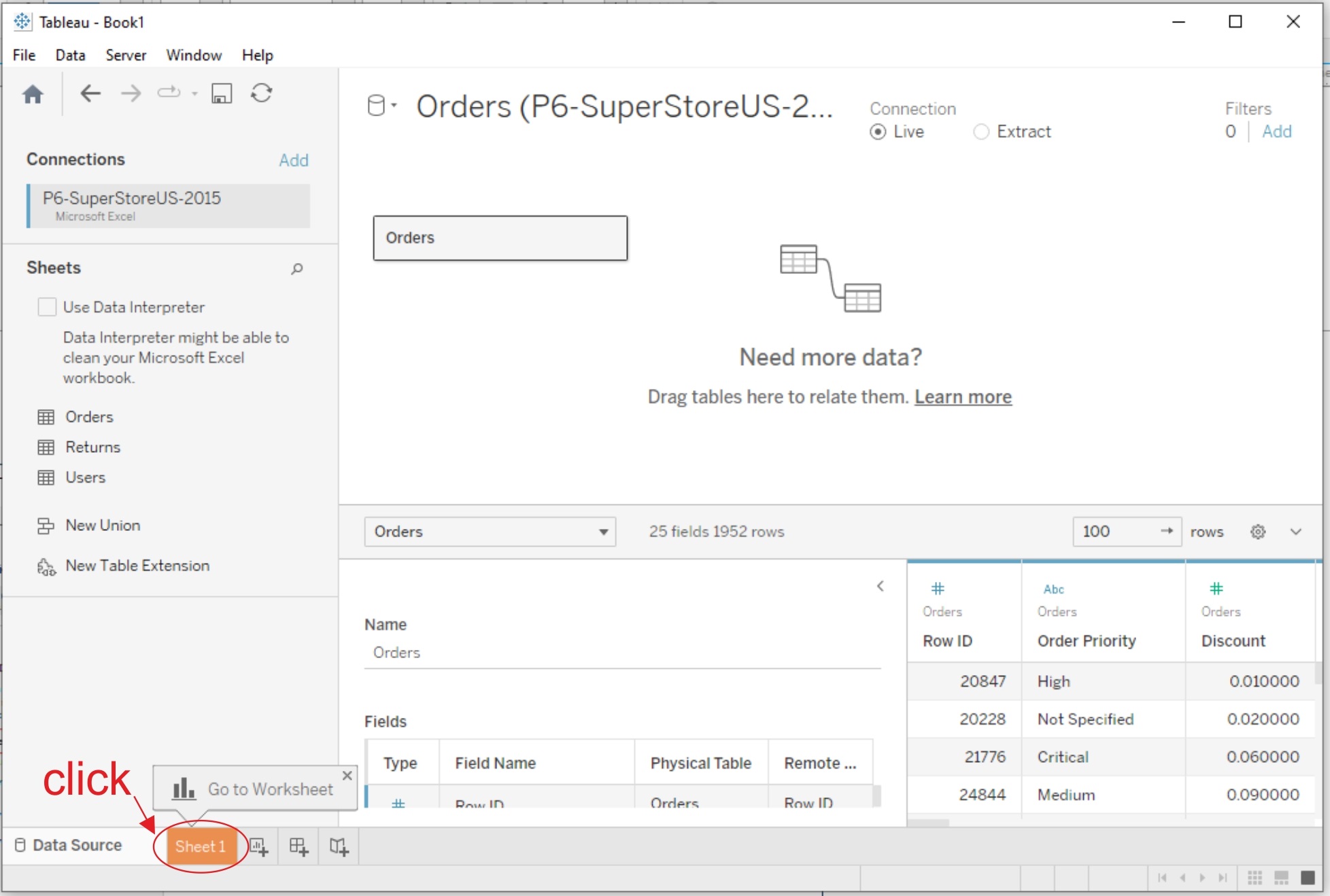Click the Order Priority column header
Screen dimensions: 1330x896
(1087, 641)
